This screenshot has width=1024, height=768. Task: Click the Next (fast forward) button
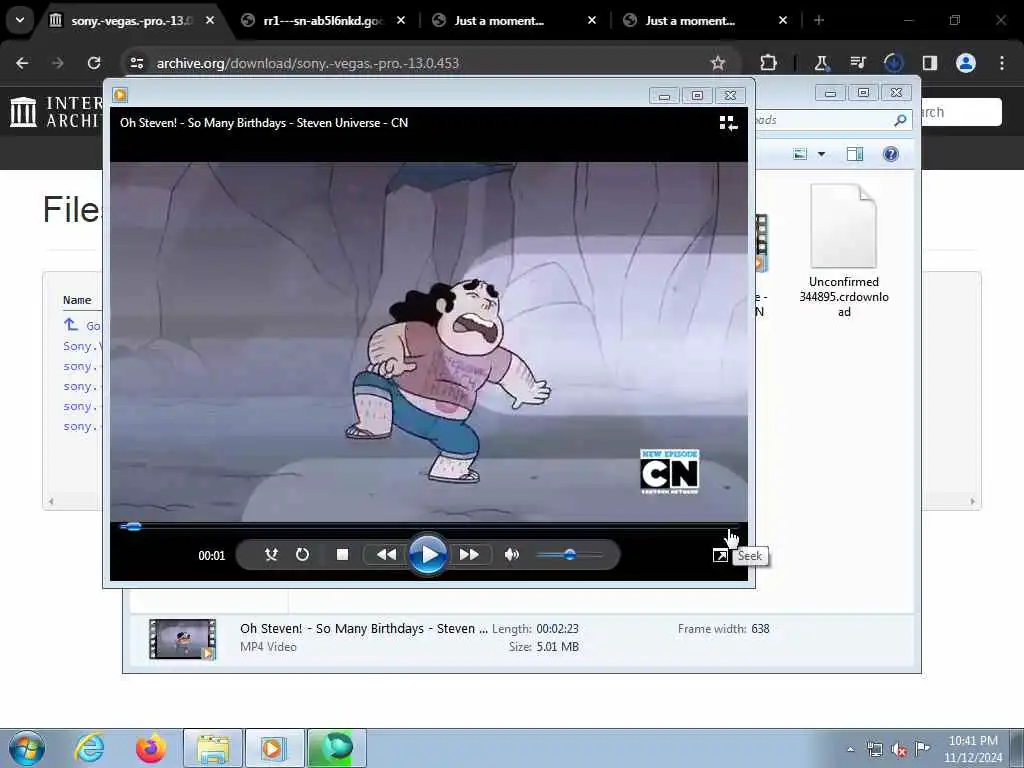point(469,555)
